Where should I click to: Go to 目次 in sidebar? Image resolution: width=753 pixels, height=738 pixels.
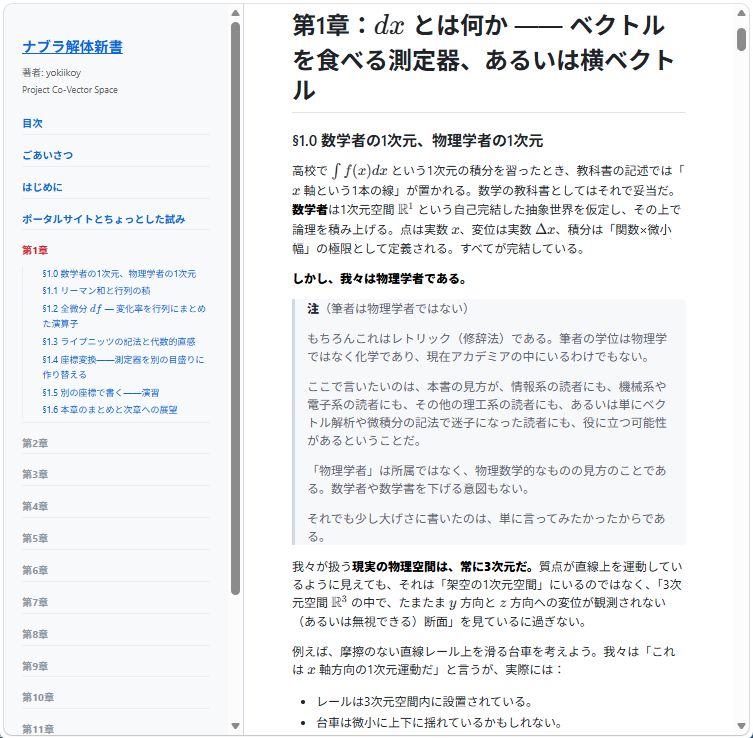tap(32, 123)
